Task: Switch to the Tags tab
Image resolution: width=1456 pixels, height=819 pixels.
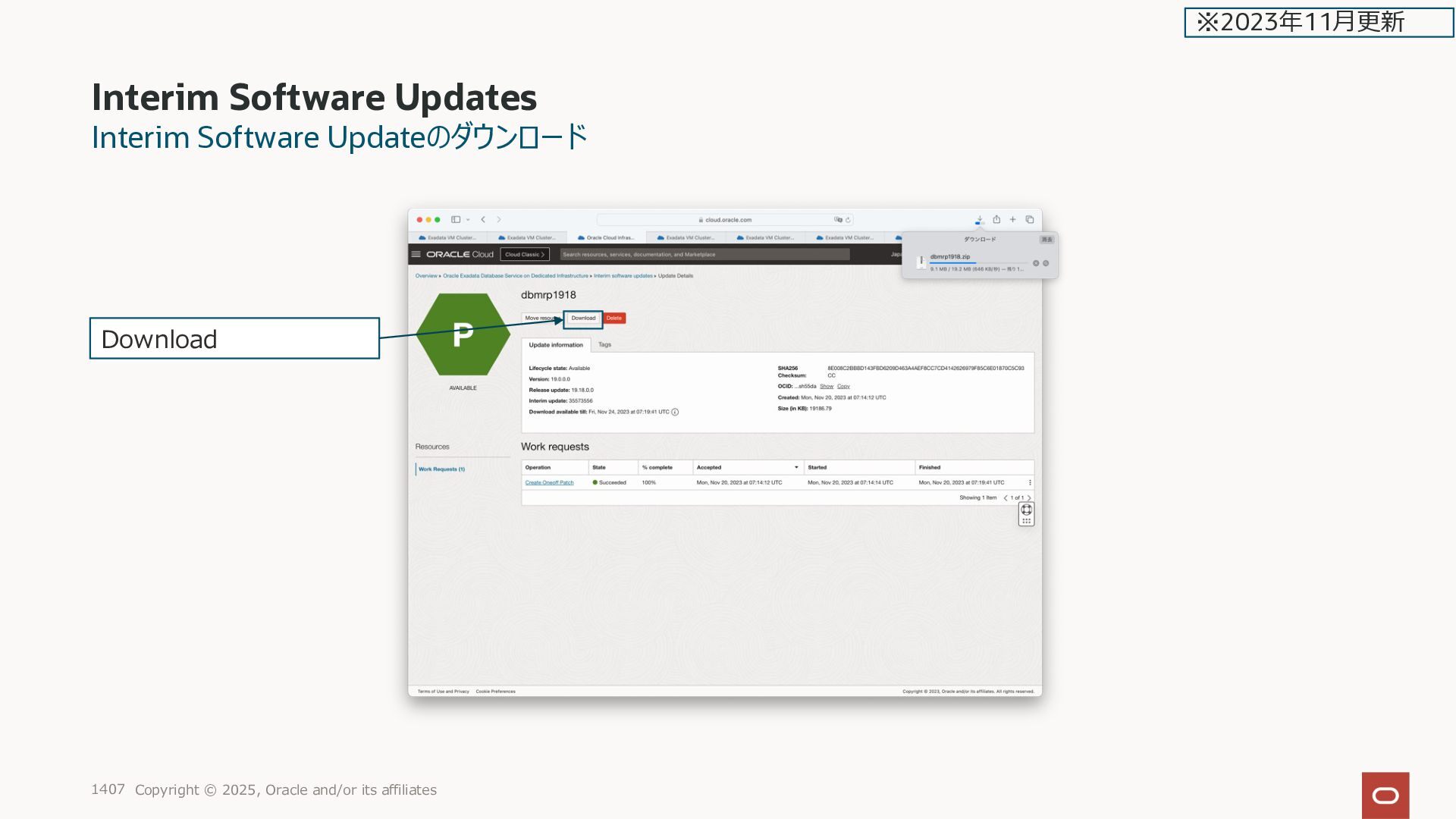Action: pyautogui.click(x=604, y=345)
